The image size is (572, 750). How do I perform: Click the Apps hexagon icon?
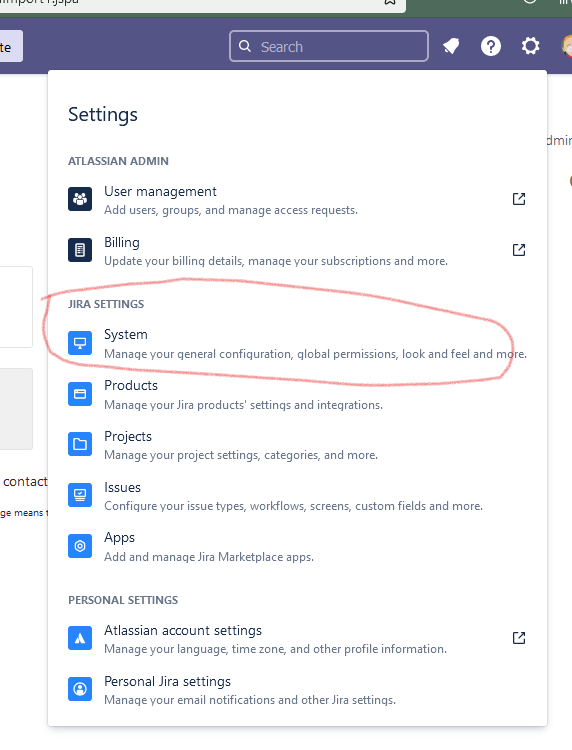tap(80, 546)
